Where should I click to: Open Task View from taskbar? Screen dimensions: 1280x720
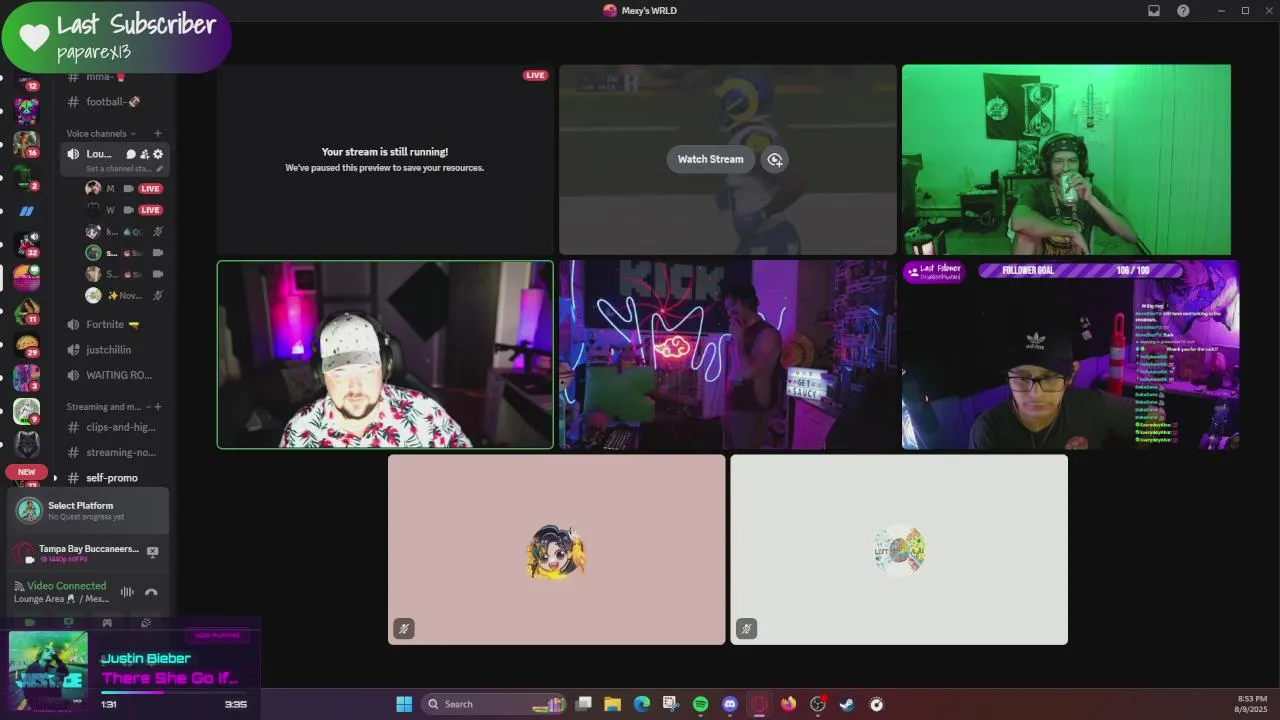584,704
